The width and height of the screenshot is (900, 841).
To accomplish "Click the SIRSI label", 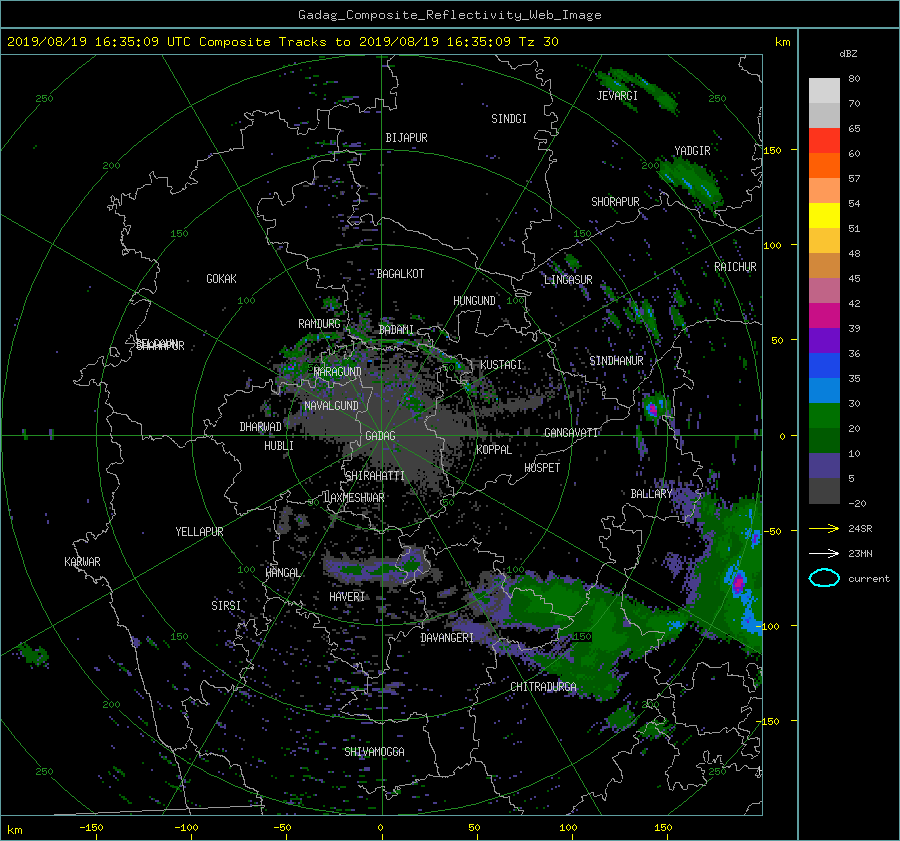I will click(x=226, y=606).
